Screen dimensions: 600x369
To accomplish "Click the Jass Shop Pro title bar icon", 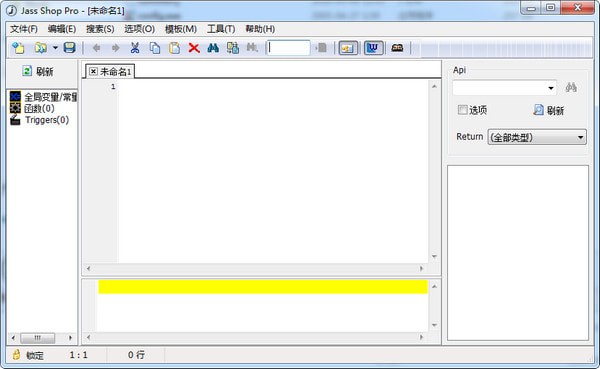I will 11,10.
